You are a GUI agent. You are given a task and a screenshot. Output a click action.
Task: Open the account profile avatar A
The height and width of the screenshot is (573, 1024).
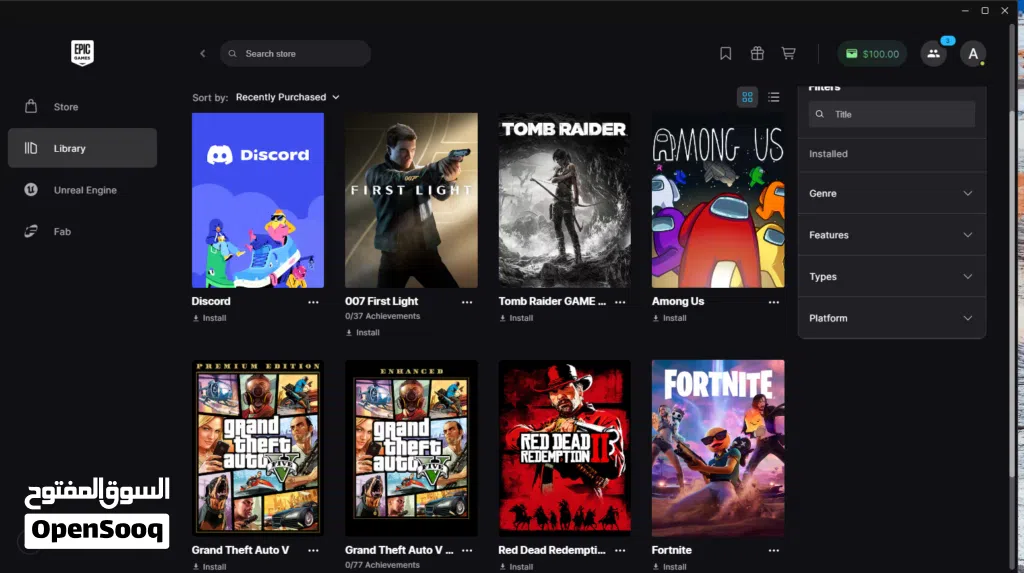tap(972, 54)
